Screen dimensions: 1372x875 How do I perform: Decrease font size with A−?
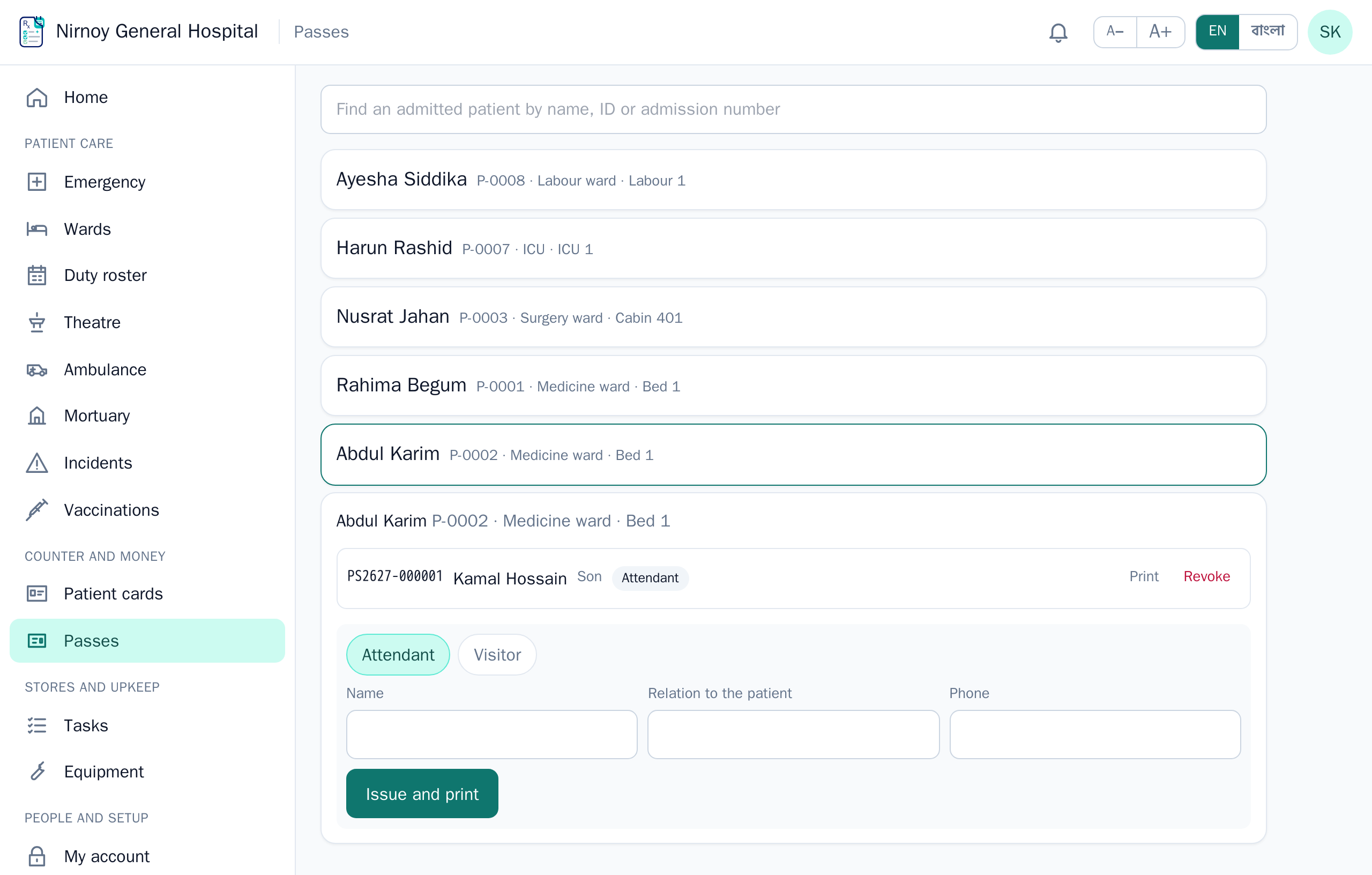pyautogui.click(x=1115, y=32)
